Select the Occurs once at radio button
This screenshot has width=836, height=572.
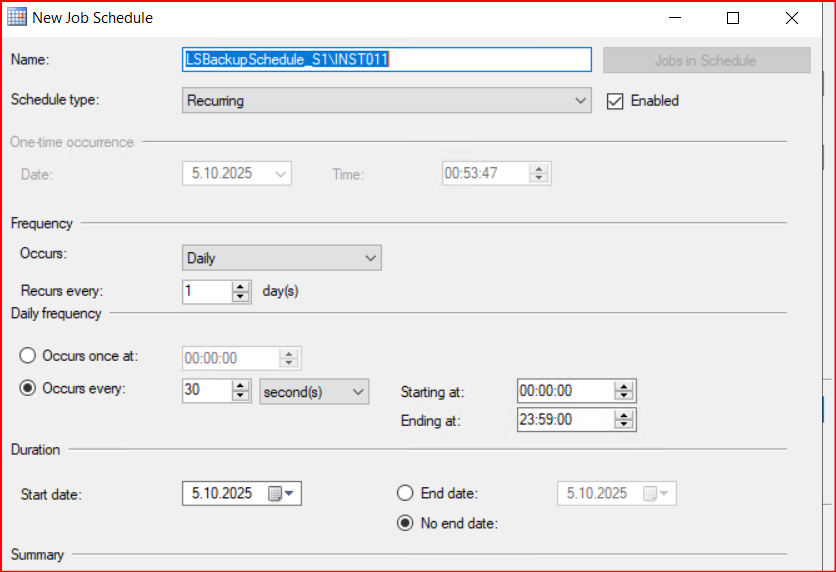point(28,357)
